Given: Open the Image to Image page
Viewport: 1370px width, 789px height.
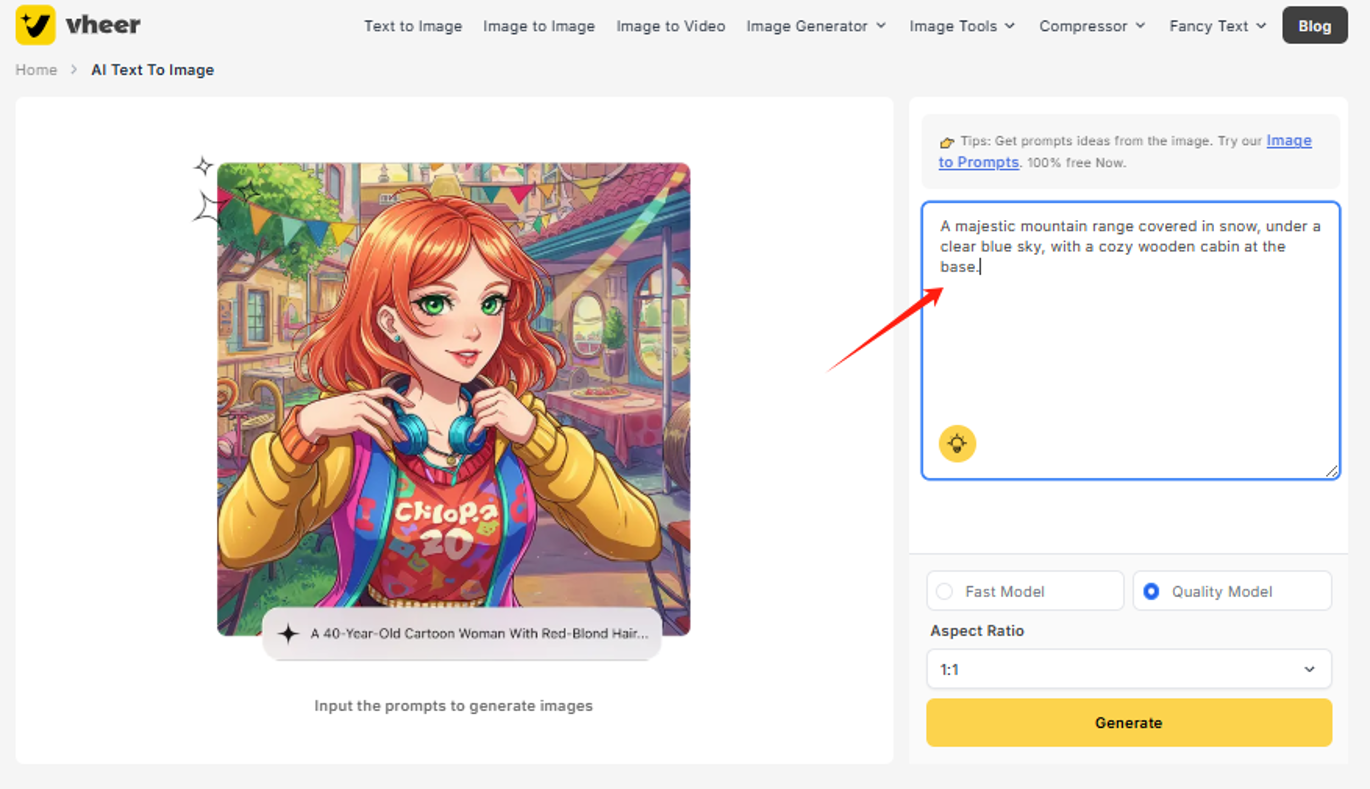Looking at the screenshot, I should (x=539, y=26).
